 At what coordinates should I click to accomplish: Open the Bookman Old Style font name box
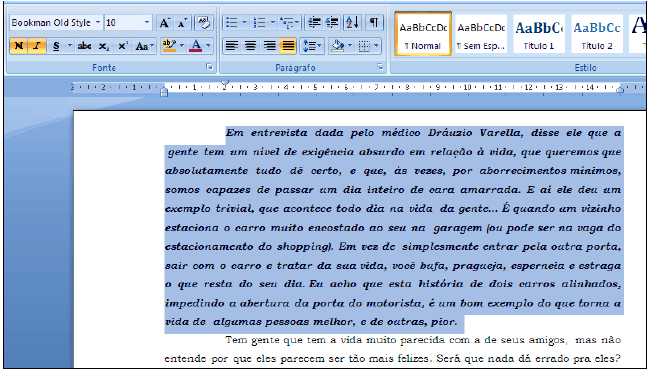[56, 23]
